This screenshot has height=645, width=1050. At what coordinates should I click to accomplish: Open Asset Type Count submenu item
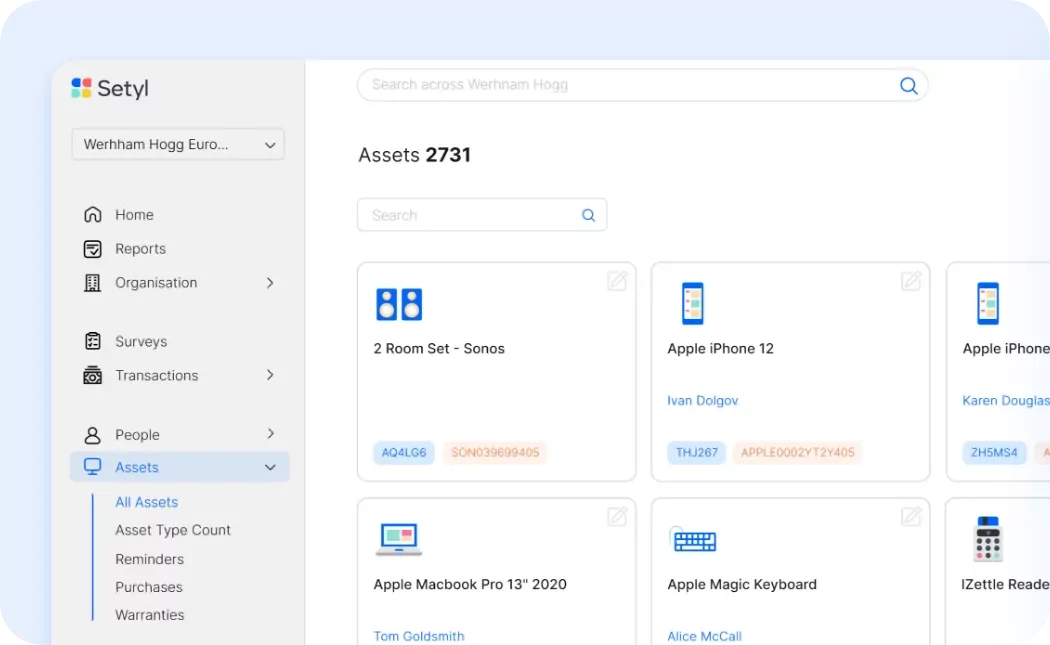click(x=173, y=530)
